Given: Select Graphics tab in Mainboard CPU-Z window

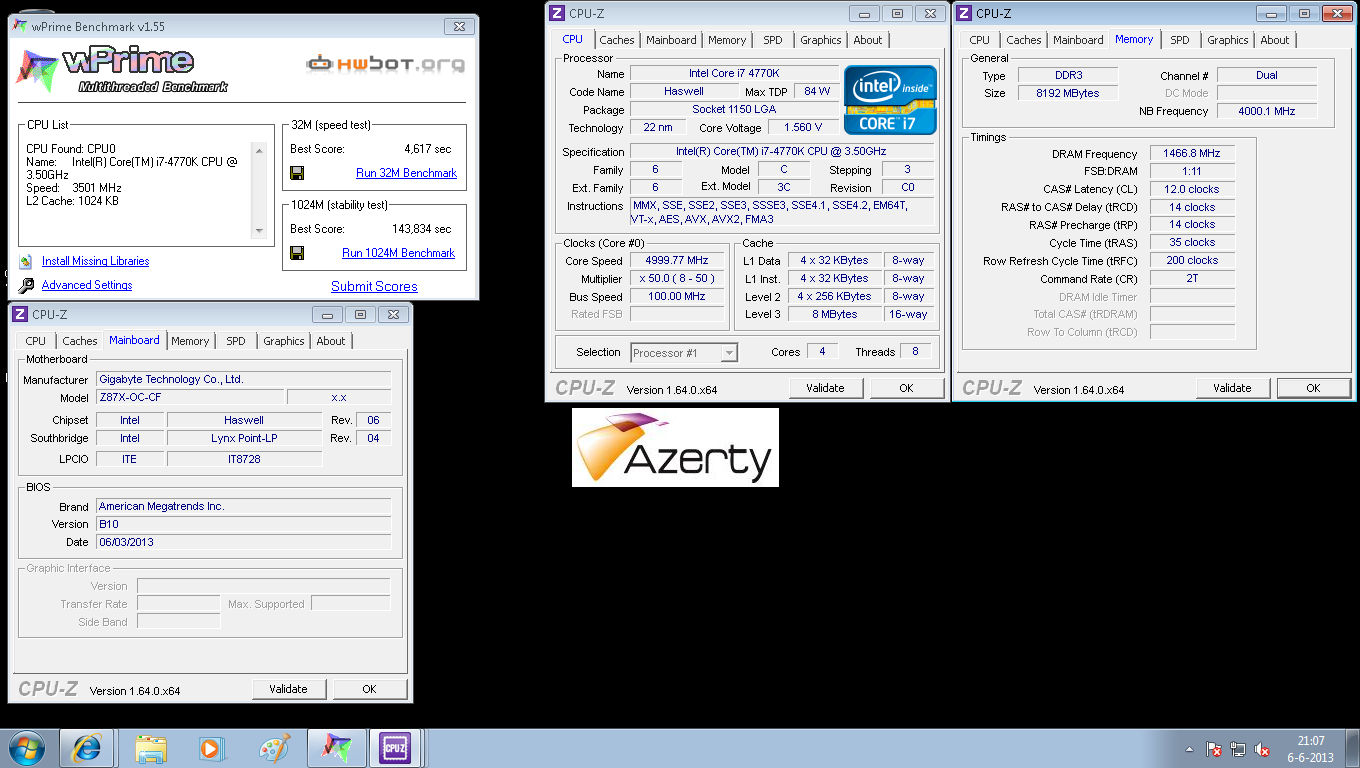Looking at the screenshot, I should 284,341.
